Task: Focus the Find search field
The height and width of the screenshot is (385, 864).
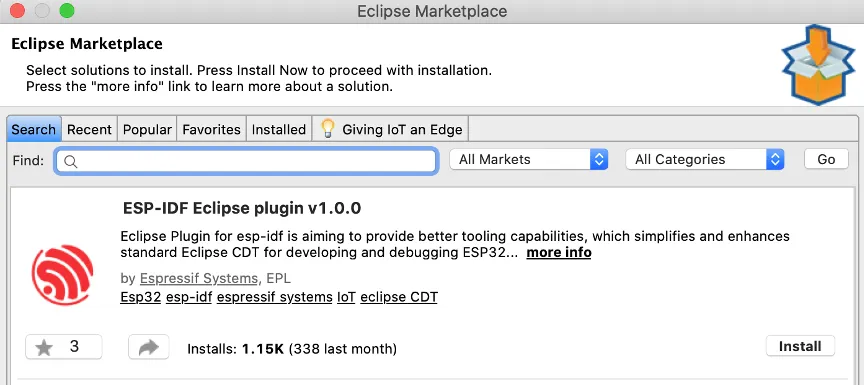Action: pyautogui.click(x=246, y=161)
